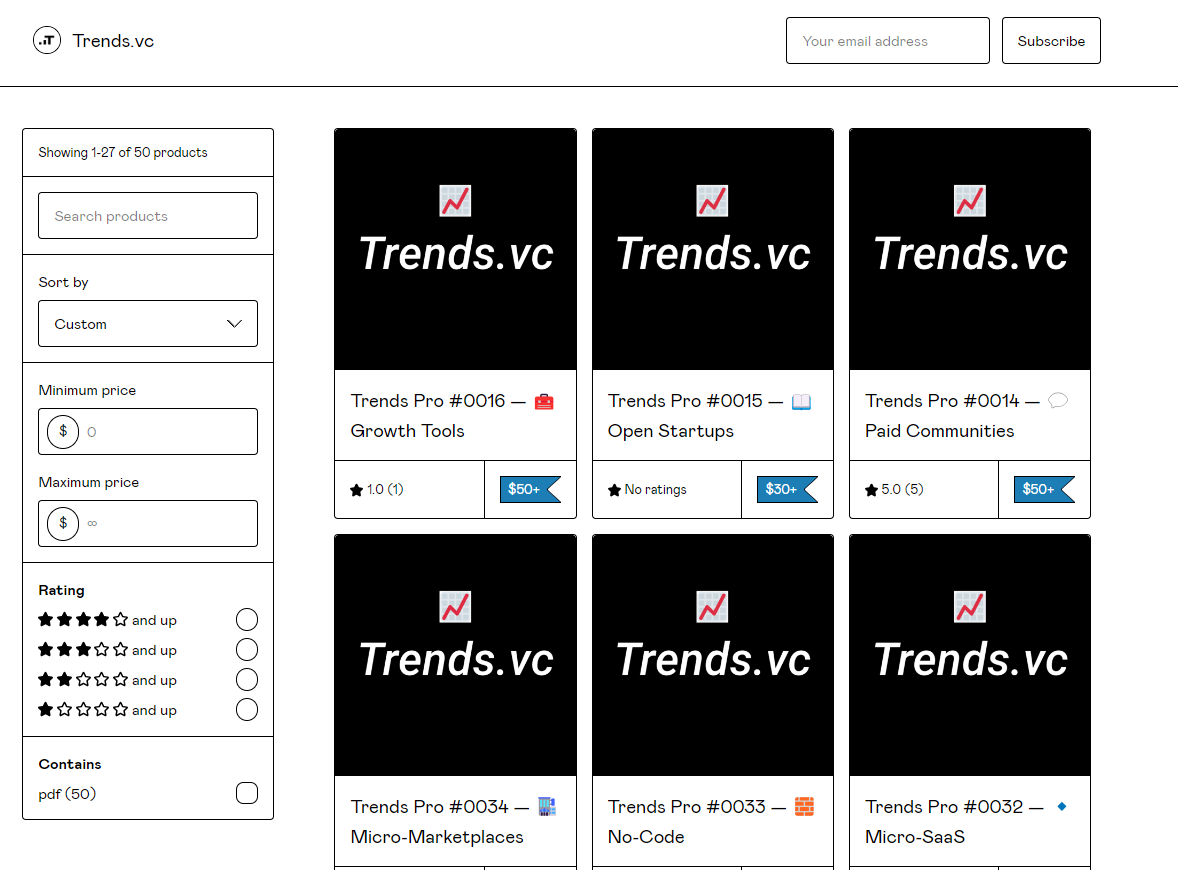Open Trends Pro #0032 Micro-SaaS title
This screenshot has height=870, width=1178.
(967, 821)
